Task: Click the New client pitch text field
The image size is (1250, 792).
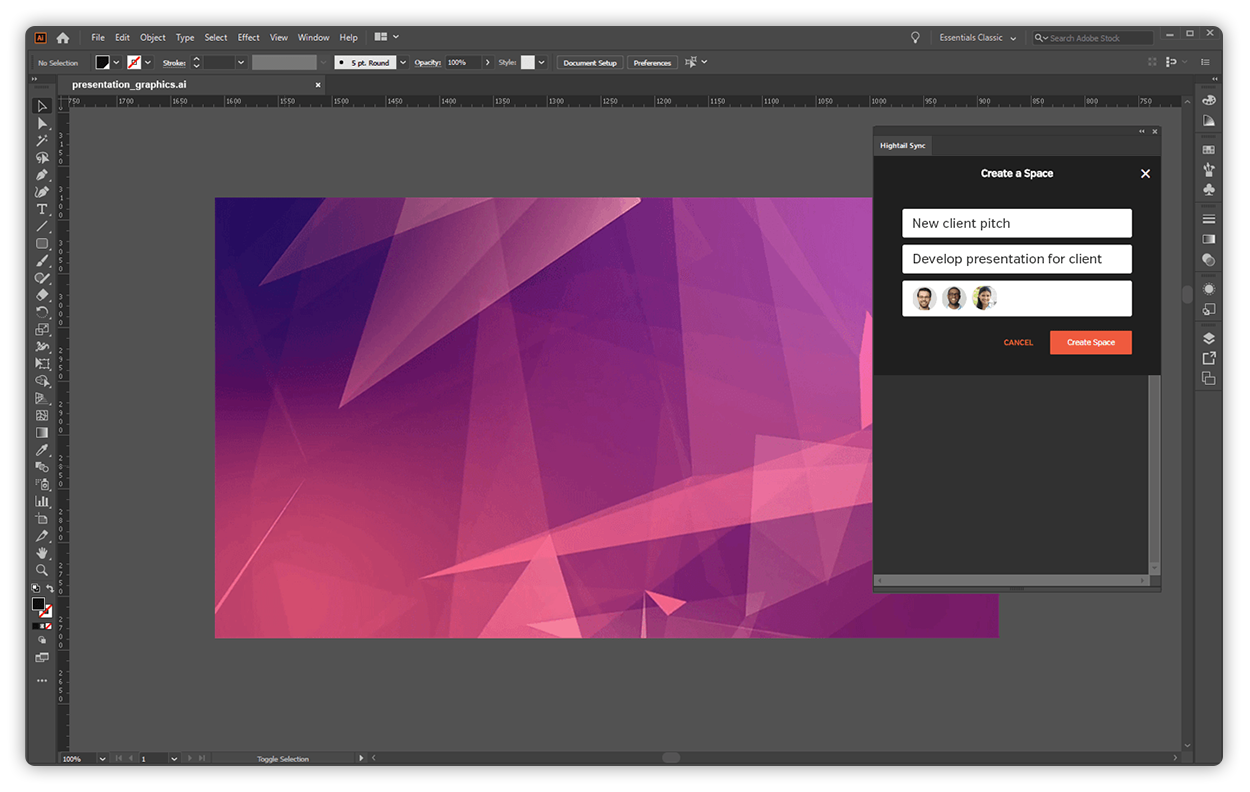Action: point(1016,223)
